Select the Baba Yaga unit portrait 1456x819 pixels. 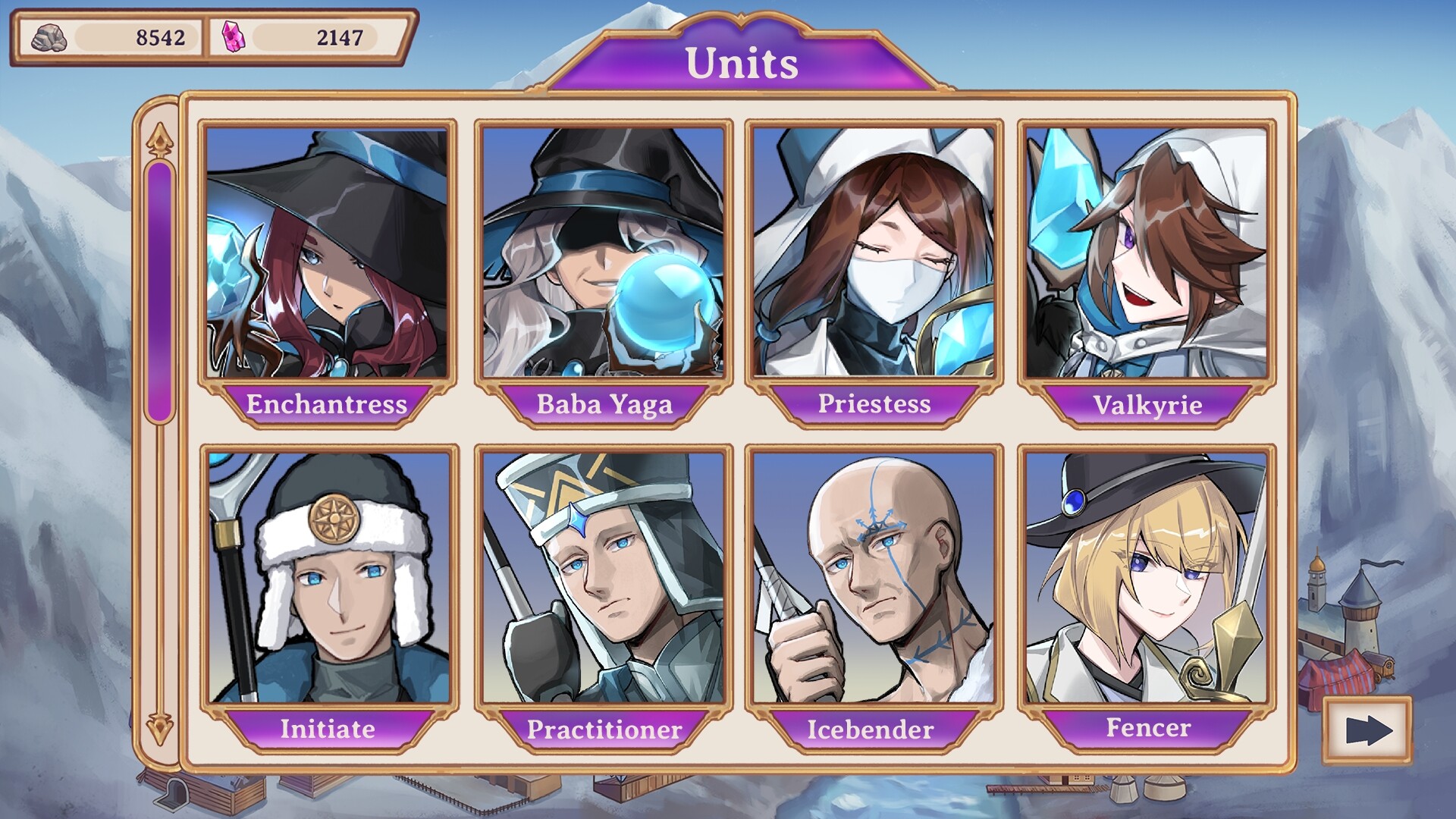[x=604, y=253]
